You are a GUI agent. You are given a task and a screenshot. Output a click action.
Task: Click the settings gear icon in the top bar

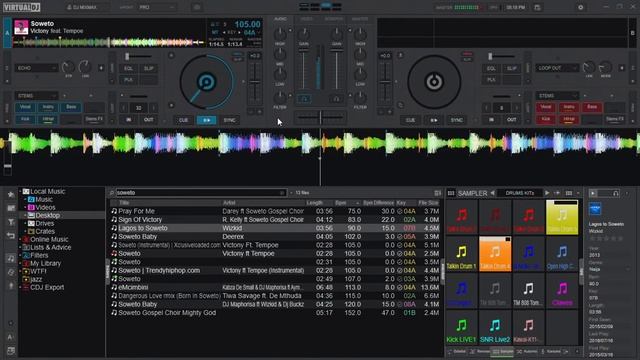[580, 7]
